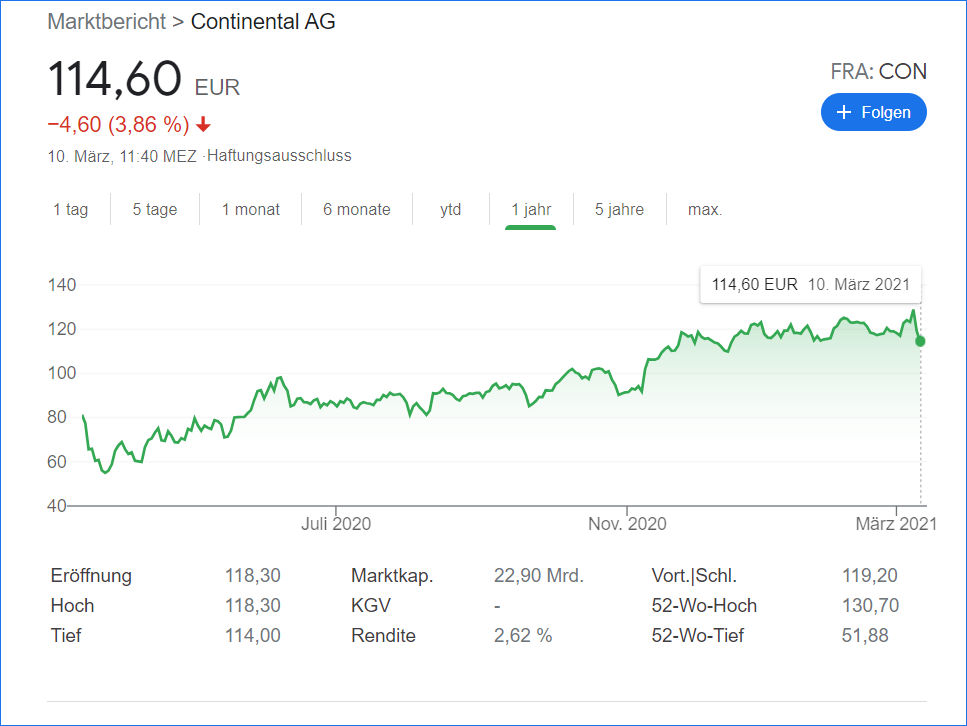The height and width of the screenshot is (726, 967).
Task: Click the FRA: CON ticker text
Action: [878, 72]
